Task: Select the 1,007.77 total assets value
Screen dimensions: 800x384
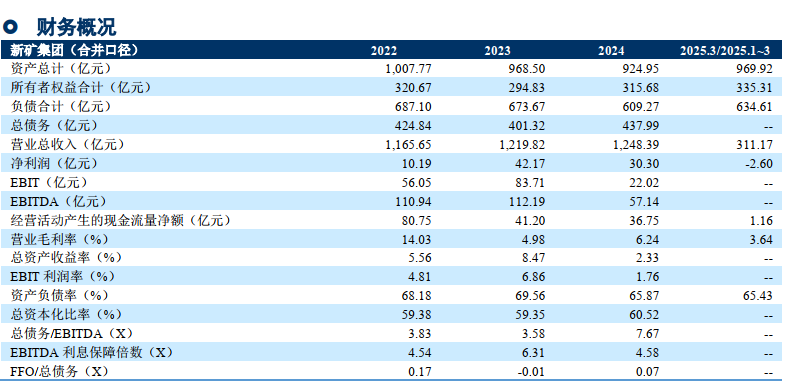Action: point(409,69)
